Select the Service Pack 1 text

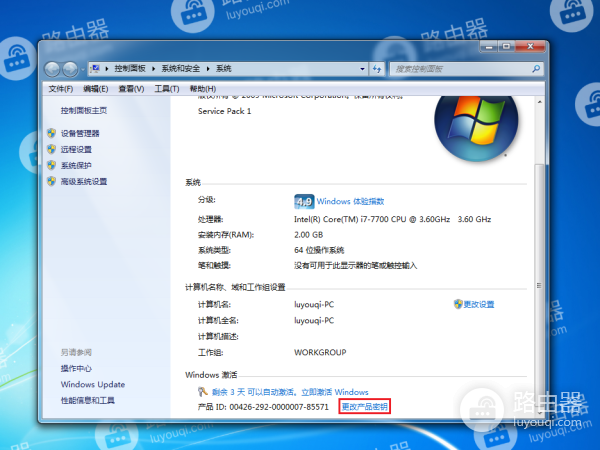(x=225, y=111)
